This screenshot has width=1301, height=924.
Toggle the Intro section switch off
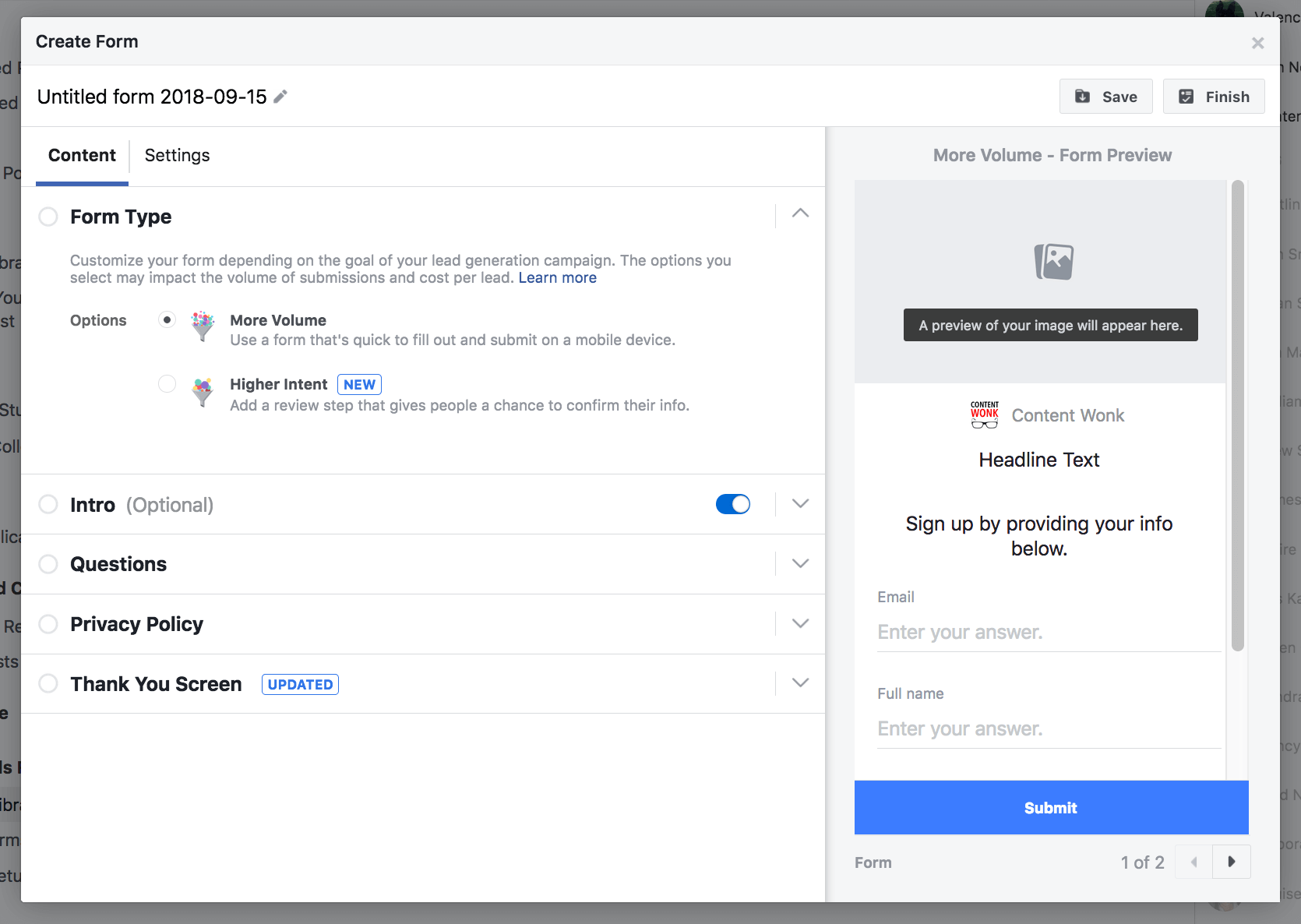pos(732,504)
